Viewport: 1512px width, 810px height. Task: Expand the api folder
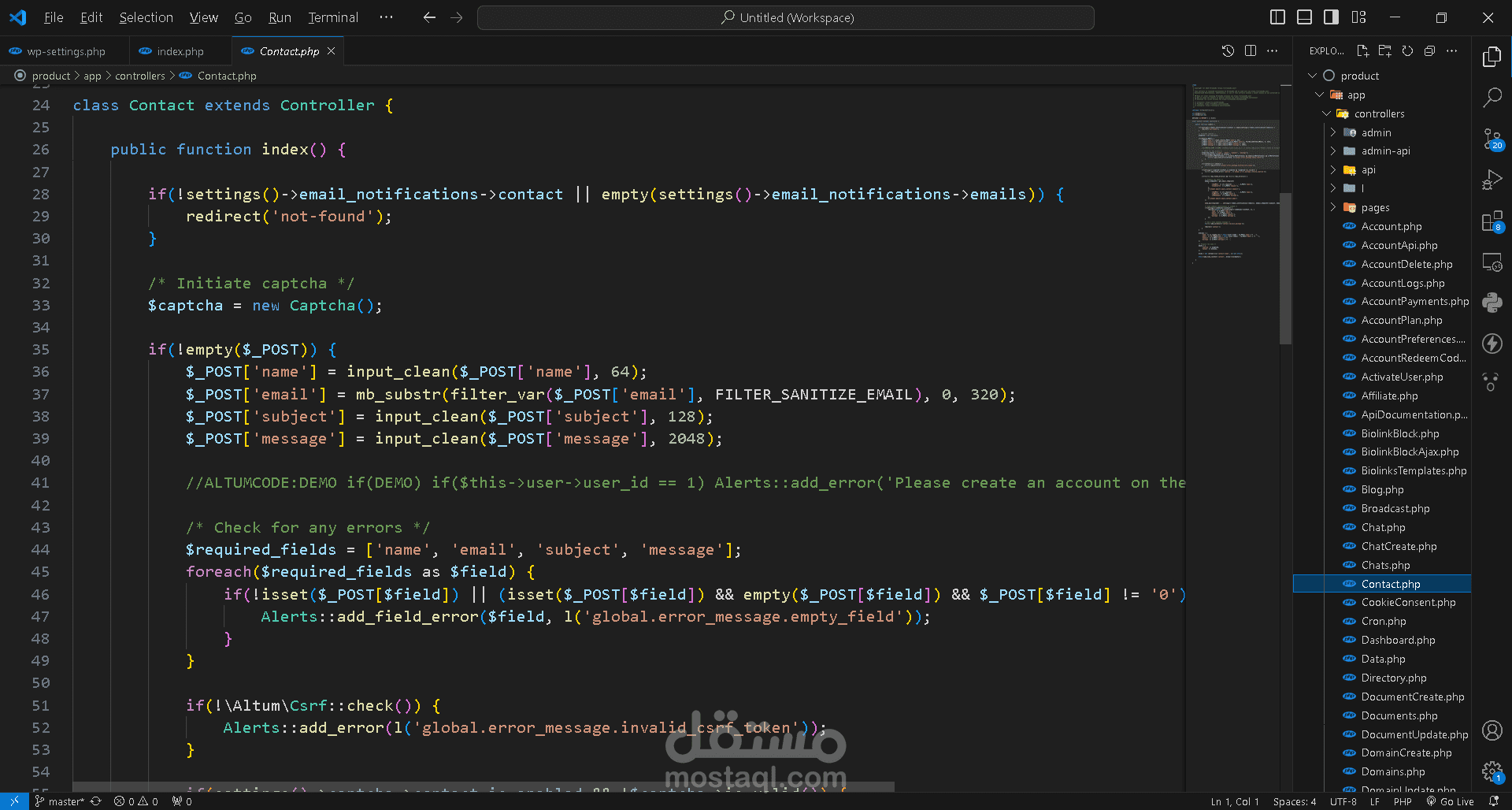pyautogui.click(x=1333, y=170)
